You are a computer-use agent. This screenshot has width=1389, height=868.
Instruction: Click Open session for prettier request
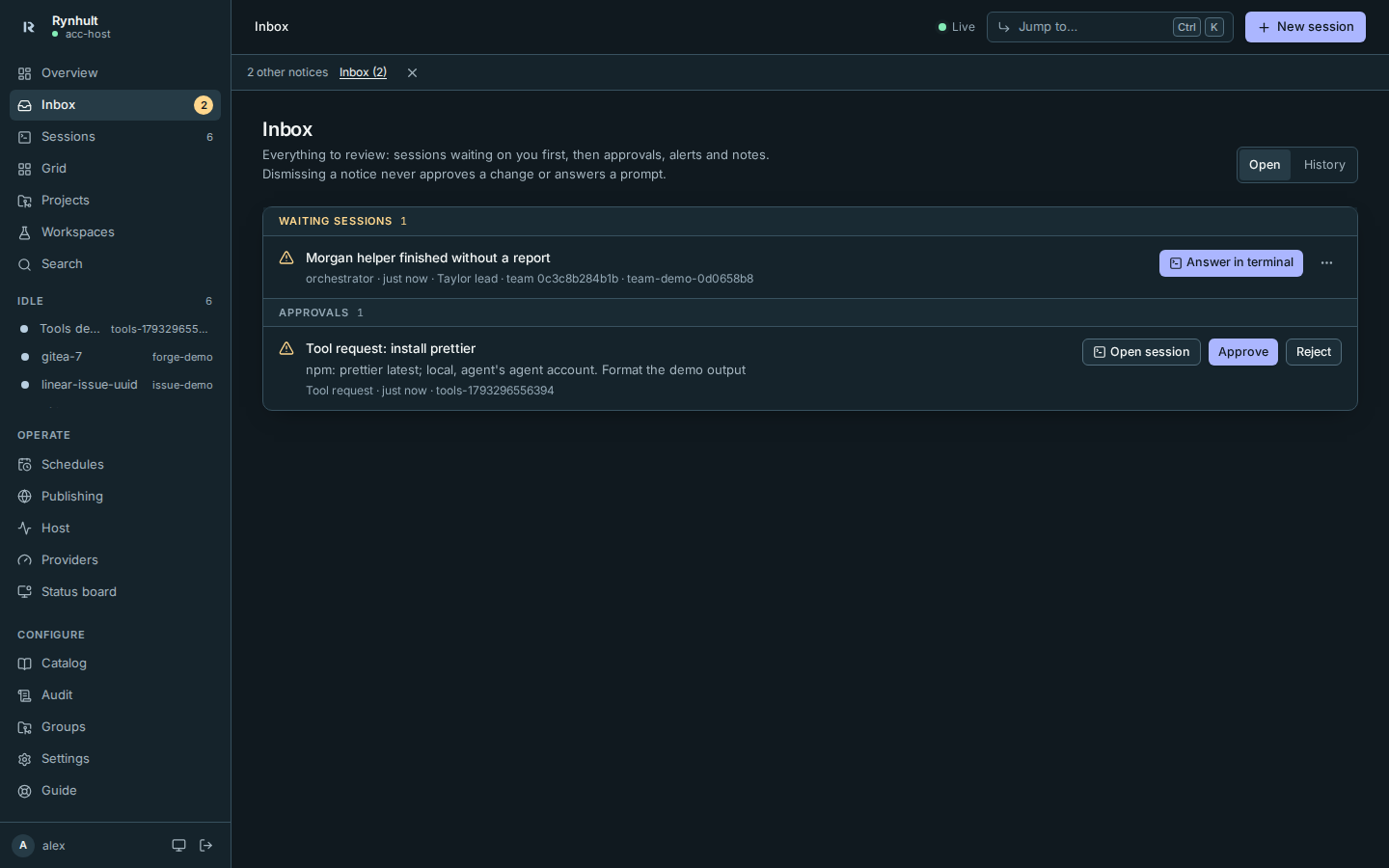coord(1141,352)
